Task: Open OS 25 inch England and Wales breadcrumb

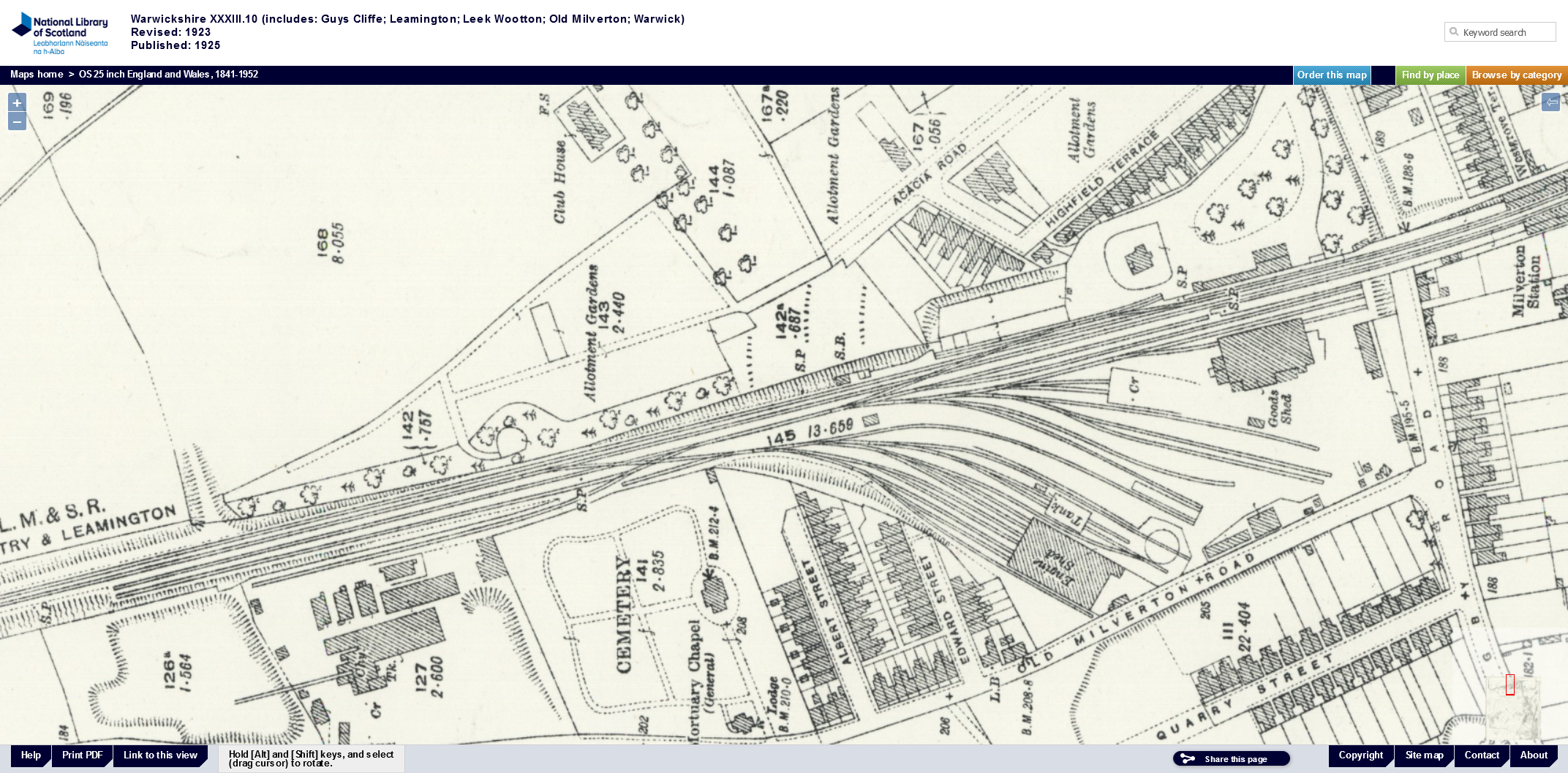Action: tap(168, 75)
